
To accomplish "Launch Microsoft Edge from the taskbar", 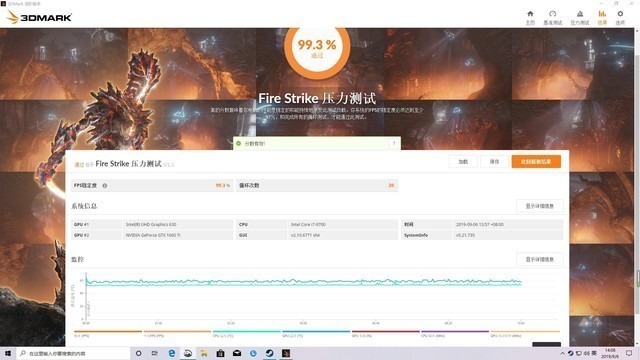I will [x=171, y=353].
